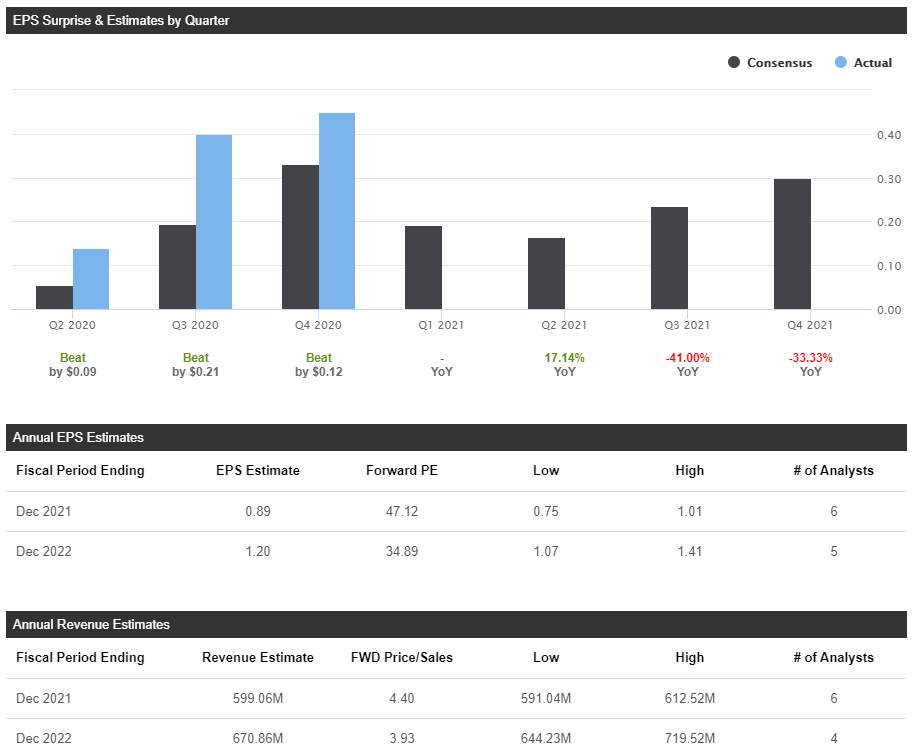The width and height of the screenshot is (914, 754).
Task: Click the dark Consensus bar for Q3 2020
Action: tap(176, 265)
